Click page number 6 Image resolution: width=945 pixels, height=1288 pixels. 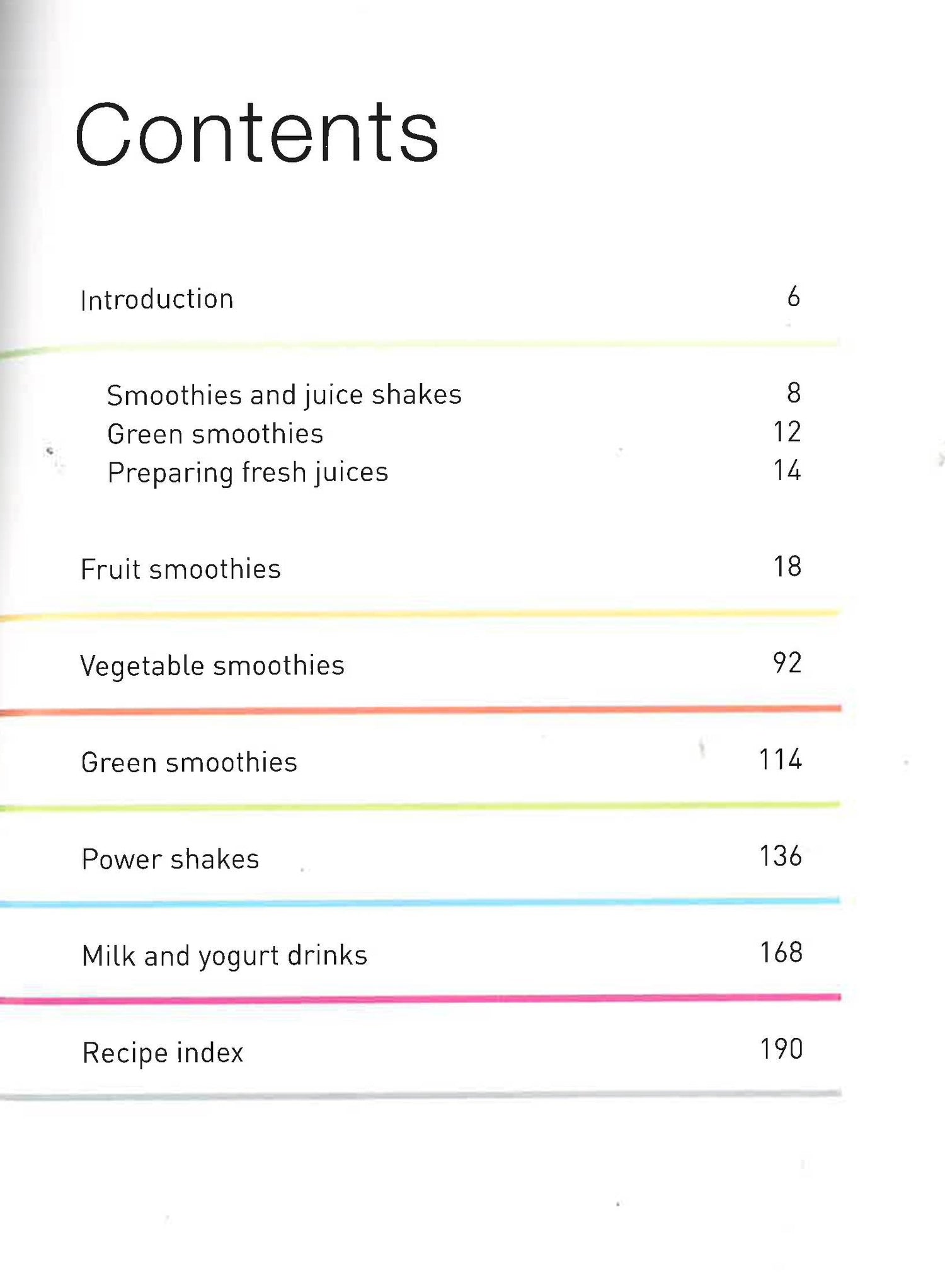pos(793,297)
